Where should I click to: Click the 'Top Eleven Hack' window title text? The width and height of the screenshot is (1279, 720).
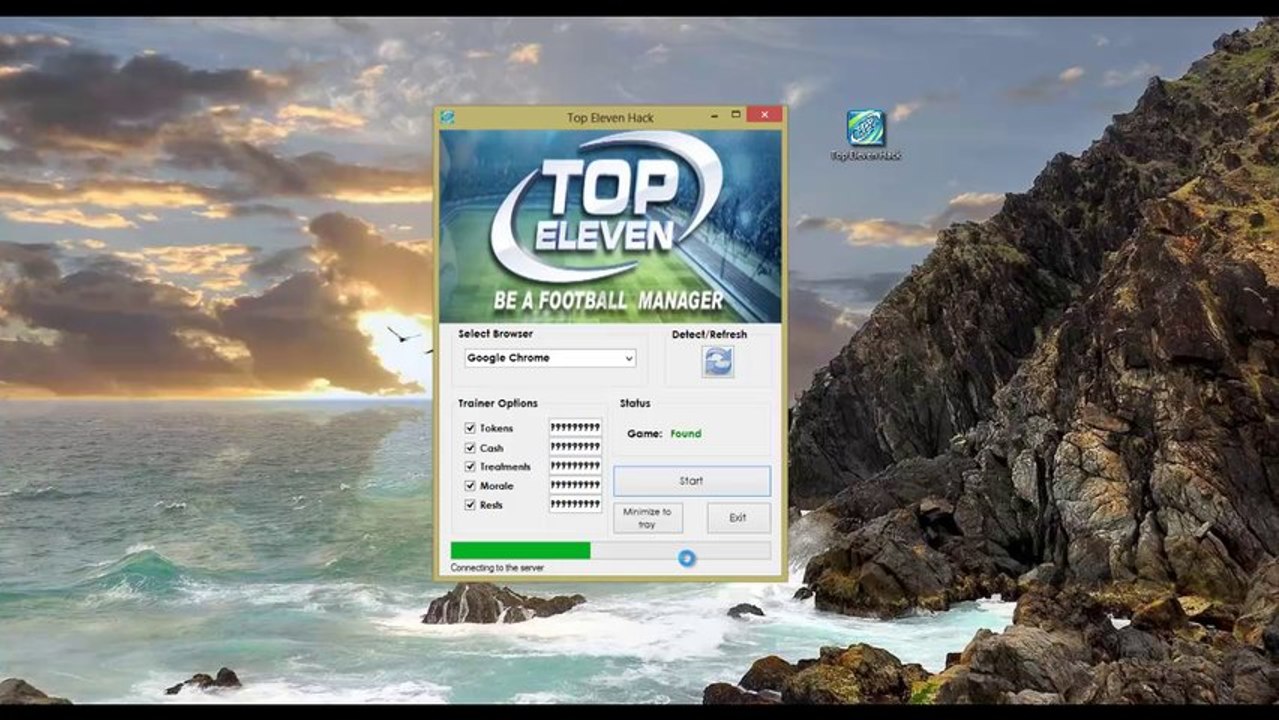pyautogui.click(x=610, y=118)
